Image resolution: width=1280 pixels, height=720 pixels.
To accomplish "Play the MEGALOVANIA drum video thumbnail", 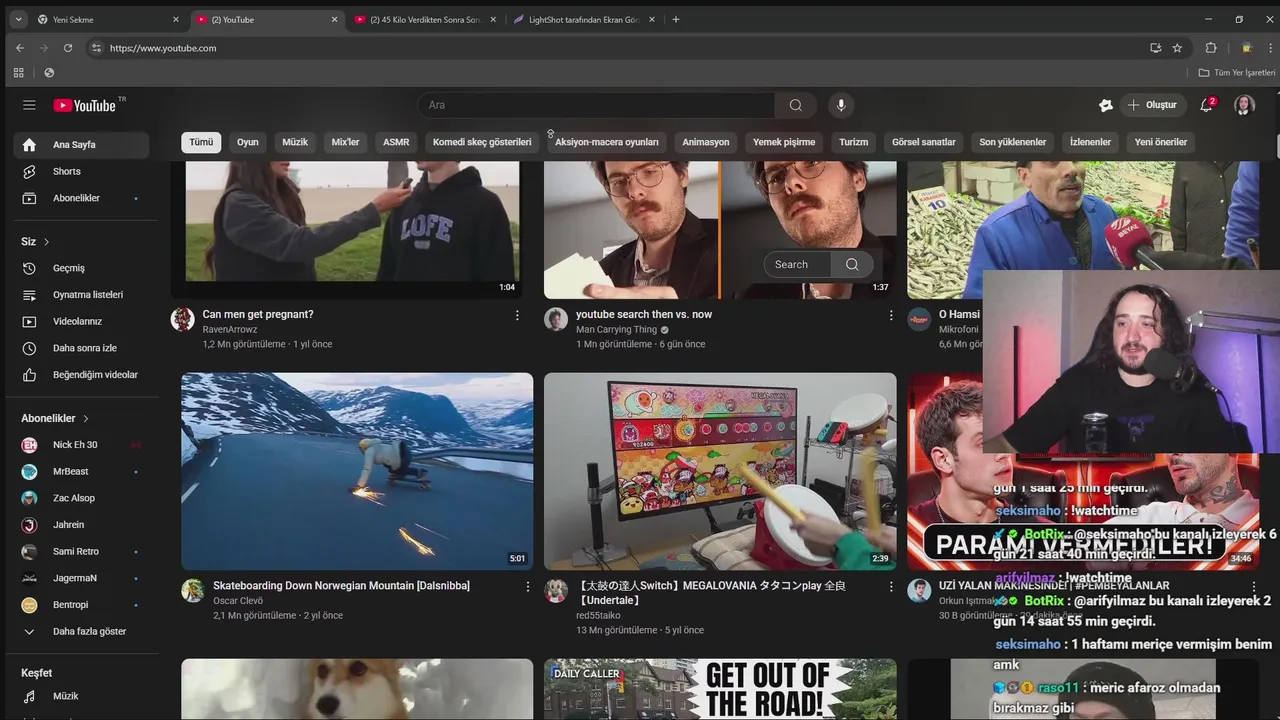I will (x=720, y=471).
